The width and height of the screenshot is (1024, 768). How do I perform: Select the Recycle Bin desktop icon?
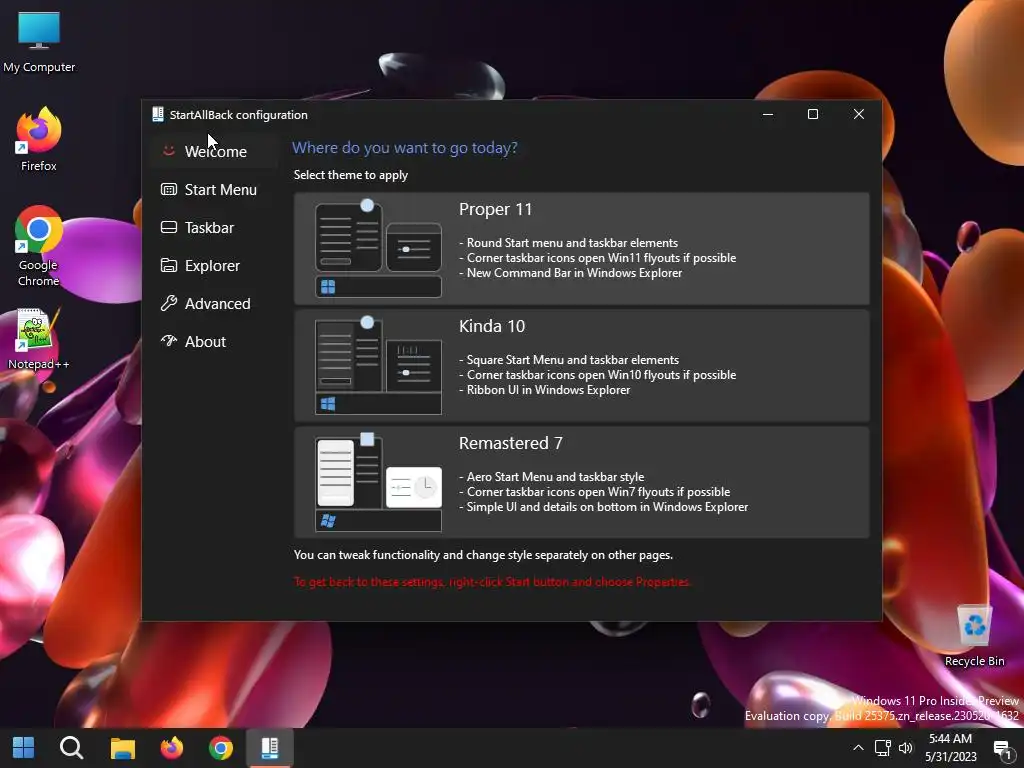click(x=974, y=635)
